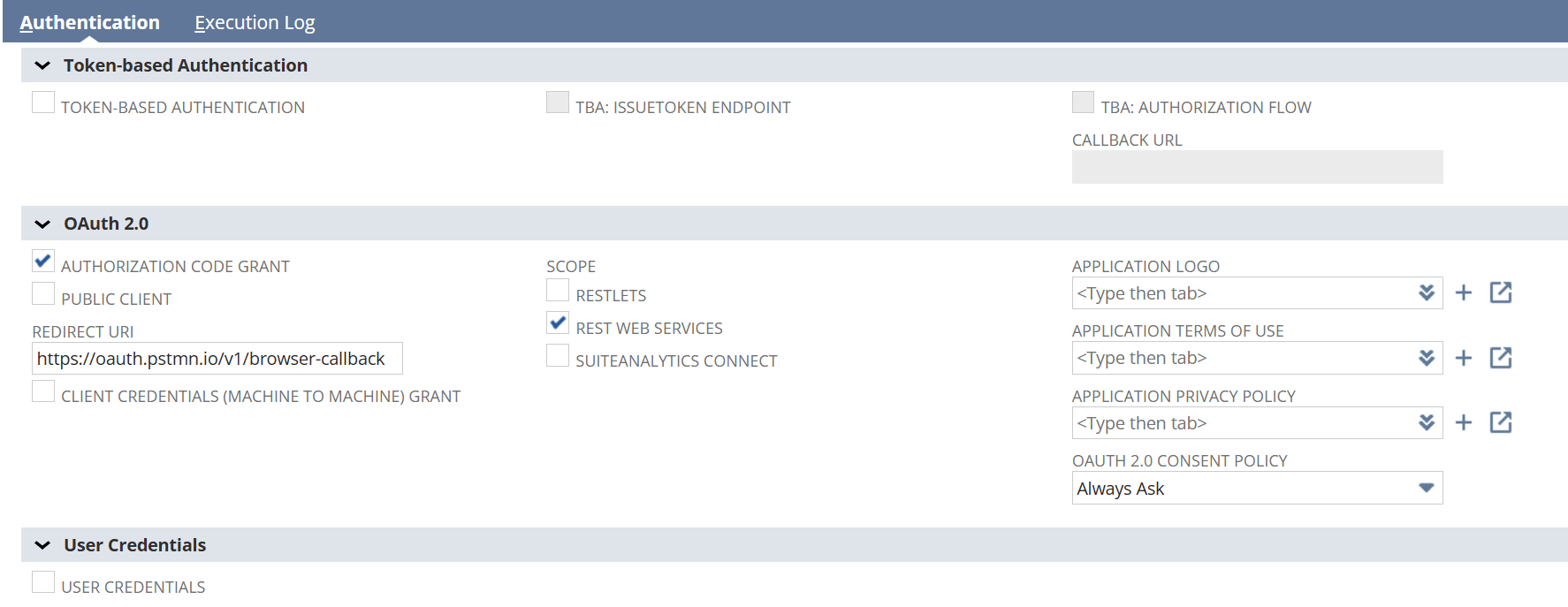1568x607 pixels.
Task: Click plus icon beside Application Privacy Policy
Action: point(1464,422)
